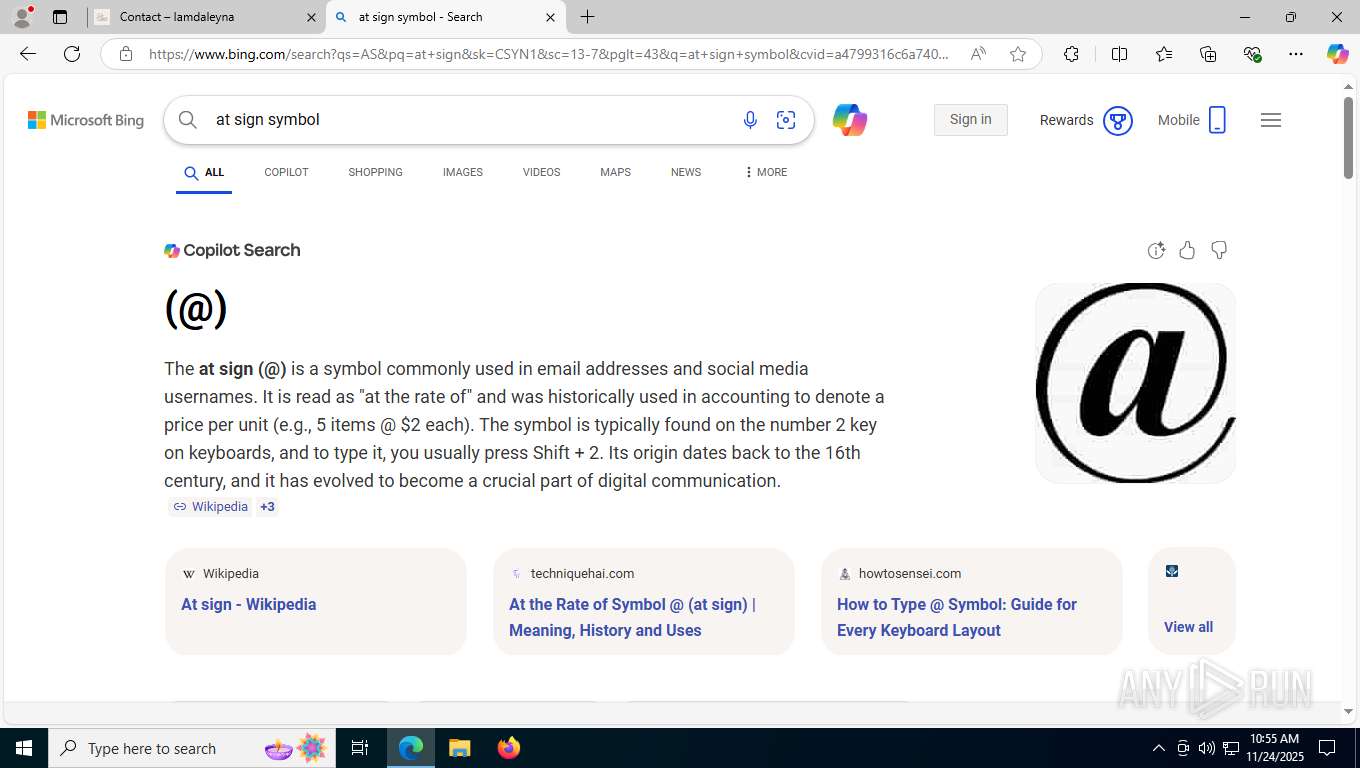Toggle Split screen icon in toolbar

click(x=1119, y=54)
